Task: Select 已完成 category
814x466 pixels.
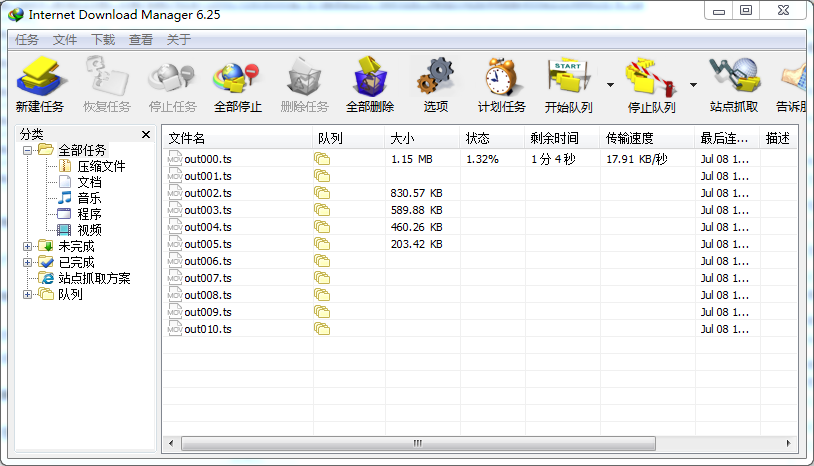Action: click(x=76, y=263)
